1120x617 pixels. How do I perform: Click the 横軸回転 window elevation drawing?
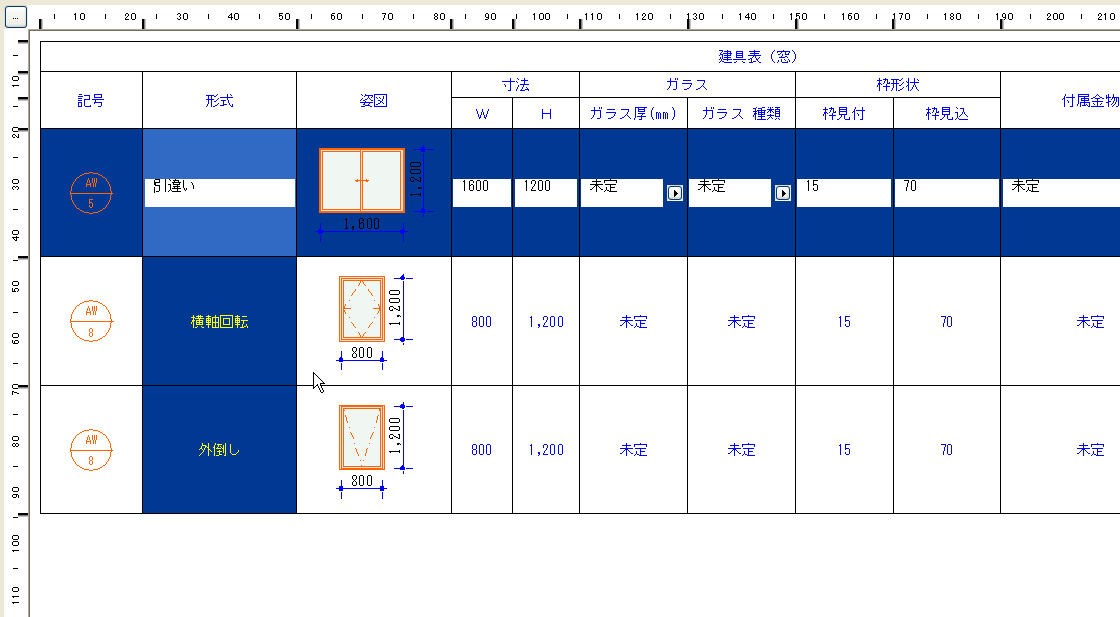(362, 309)
